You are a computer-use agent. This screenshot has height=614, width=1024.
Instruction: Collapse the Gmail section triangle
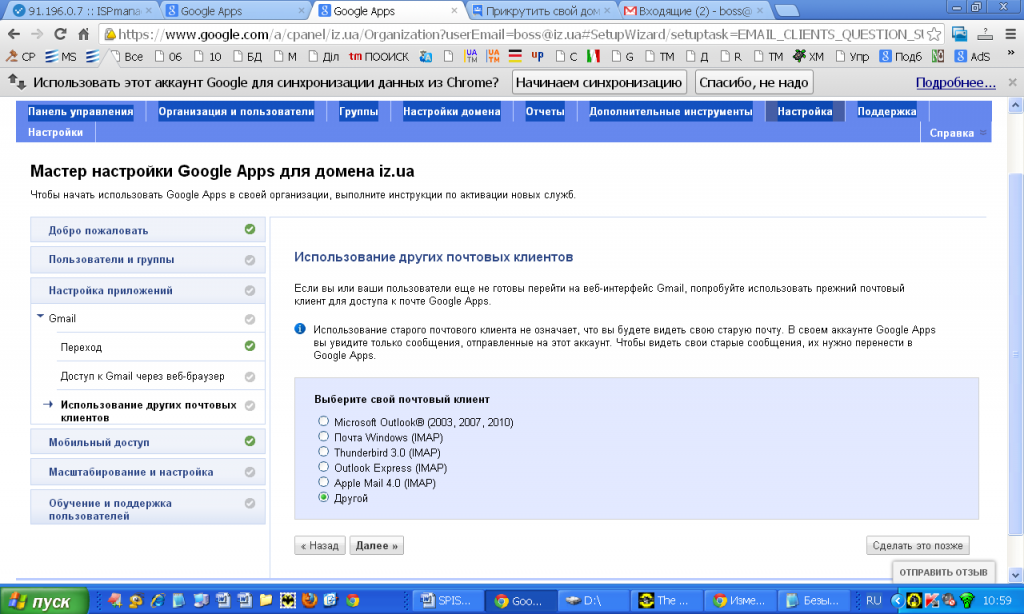pos(40,317)
